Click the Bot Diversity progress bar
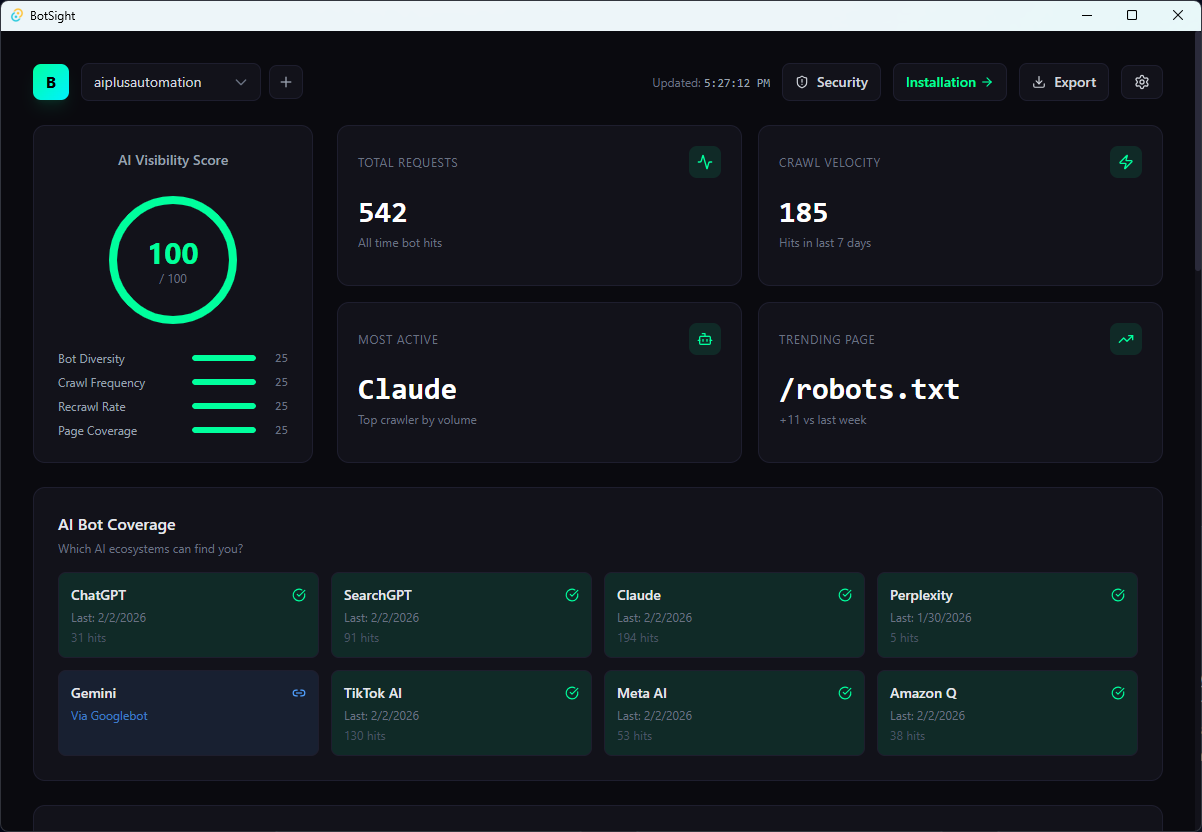This screenshot has height=832, width=1202. 223,358
